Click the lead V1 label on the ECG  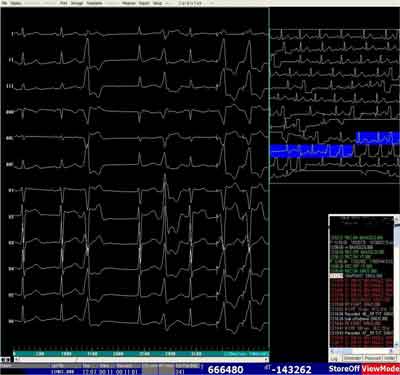(11, 190)
